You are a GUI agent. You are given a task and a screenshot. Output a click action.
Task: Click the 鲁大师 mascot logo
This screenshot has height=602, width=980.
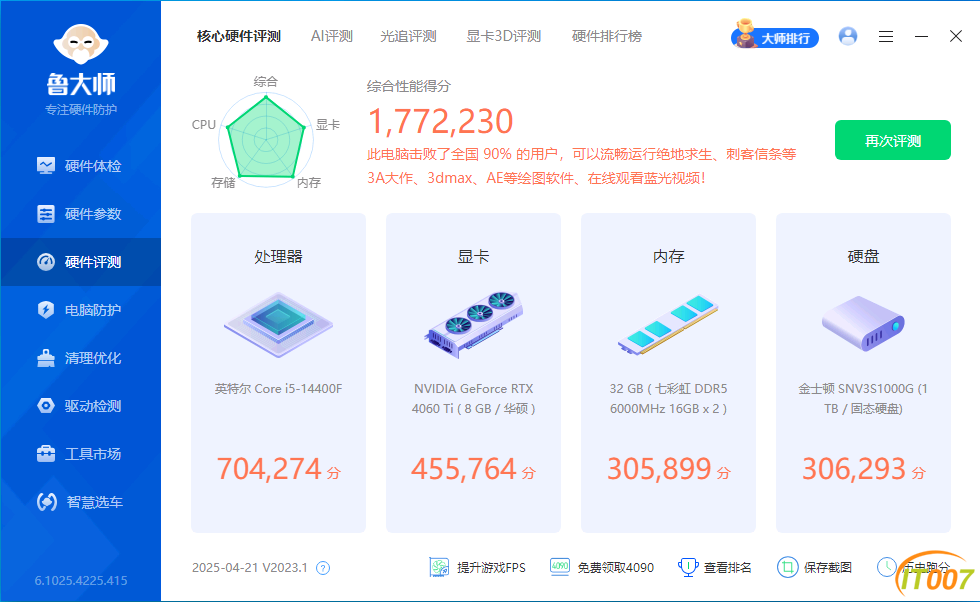click(x=81, y=44)
